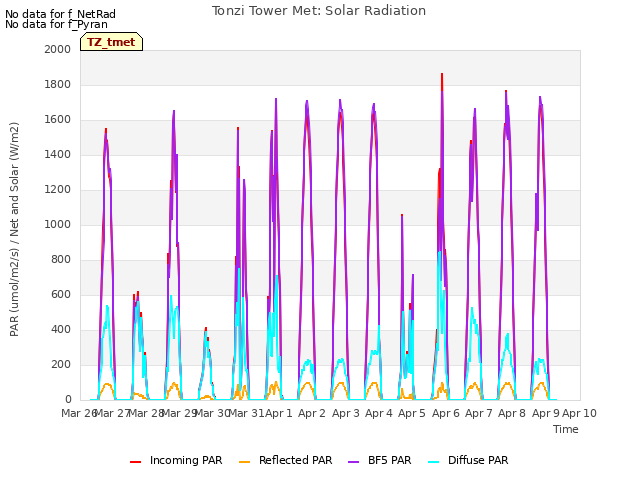The height and width of the screenshot is (480, 640).
Task: Click the y-axis title PAR / Net and Solar
Action: pos(14,229)
